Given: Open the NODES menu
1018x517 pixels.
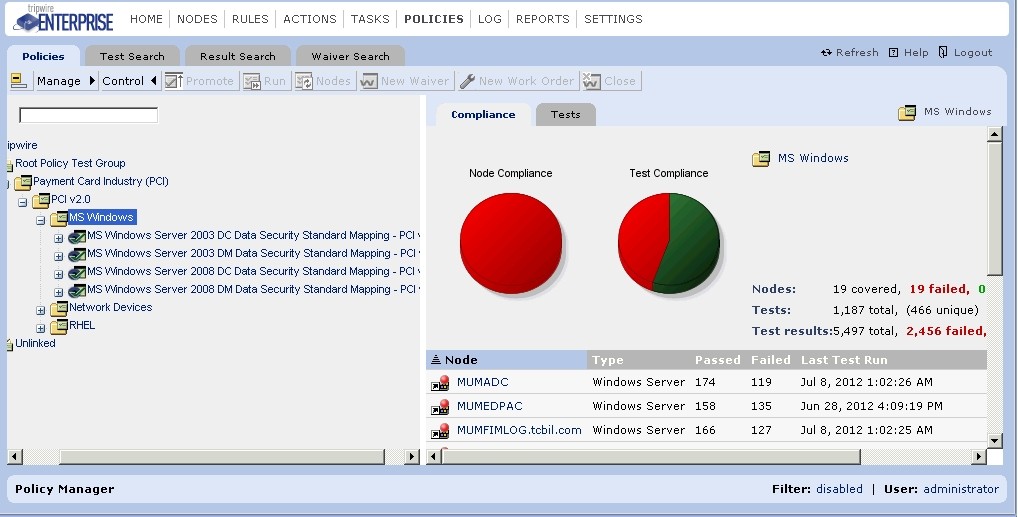Looking at the screenshot, I should 197,19.
